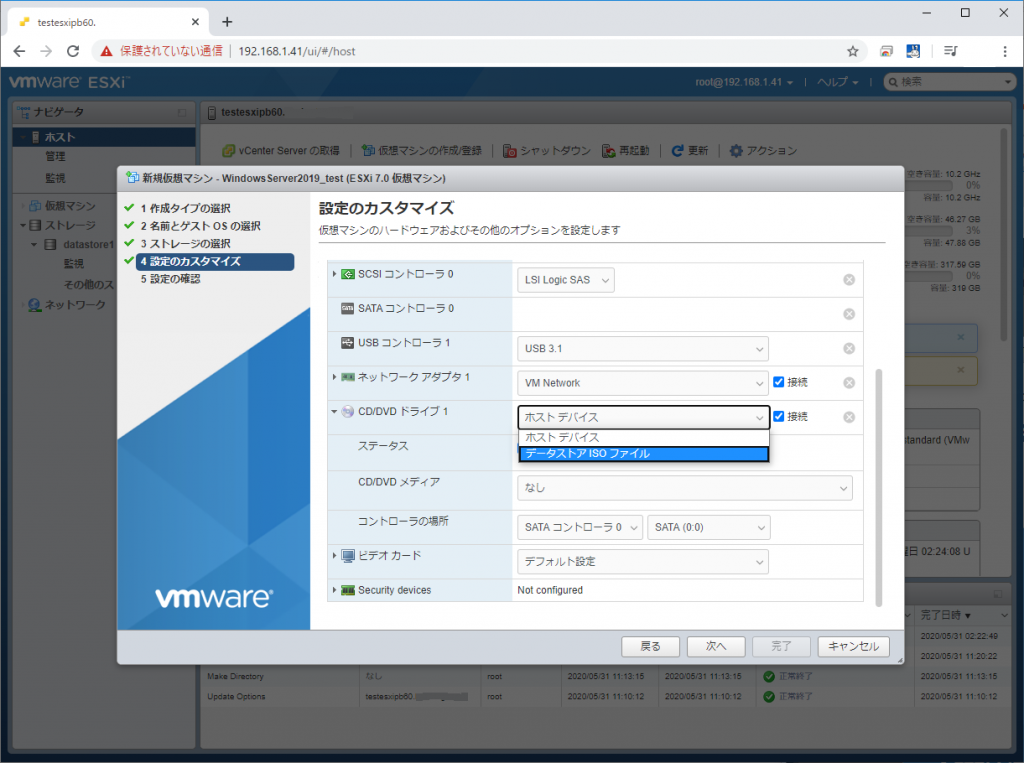This screenshot has width=1024, height=763.
Task: Remove USB コントローラ 1 with its X icon
Action: tap(848, 348)
